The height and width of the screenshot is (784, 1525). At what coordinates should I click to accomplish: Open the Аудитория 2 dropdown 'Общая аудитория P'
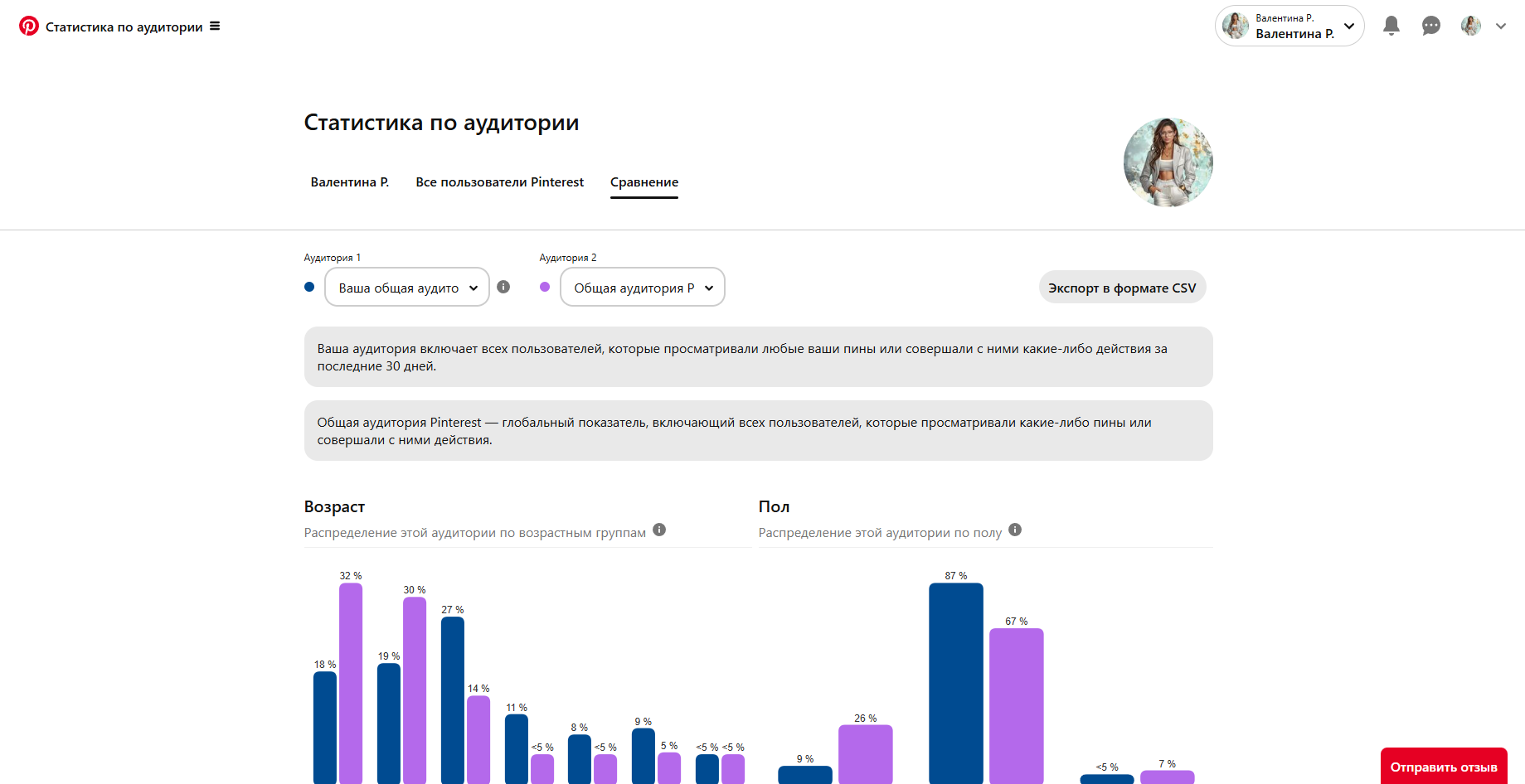[x=643, y=287]
